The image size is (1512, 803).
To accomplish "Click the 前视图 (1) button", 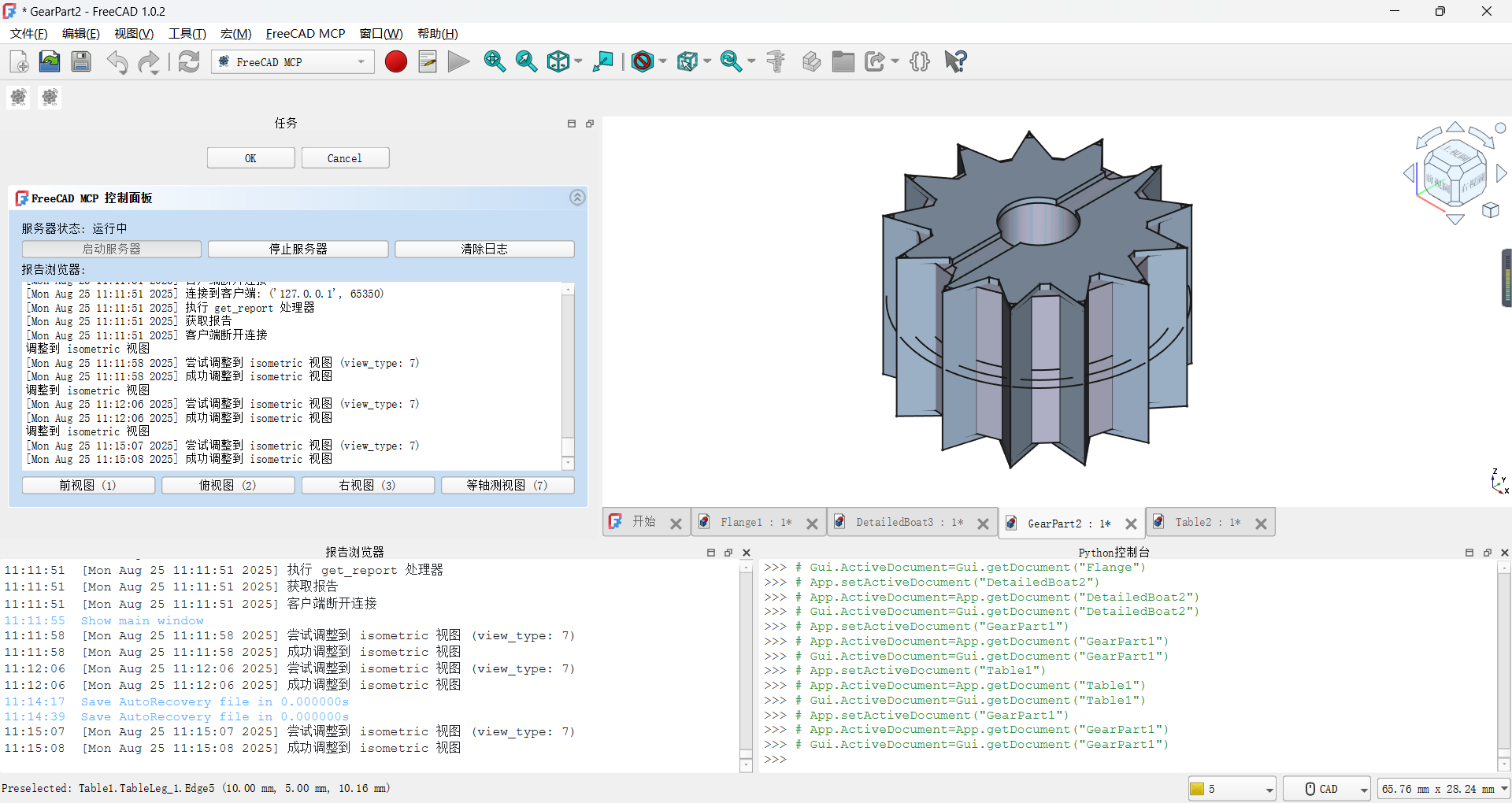I will pyautogui.click(x=88, y=485).
